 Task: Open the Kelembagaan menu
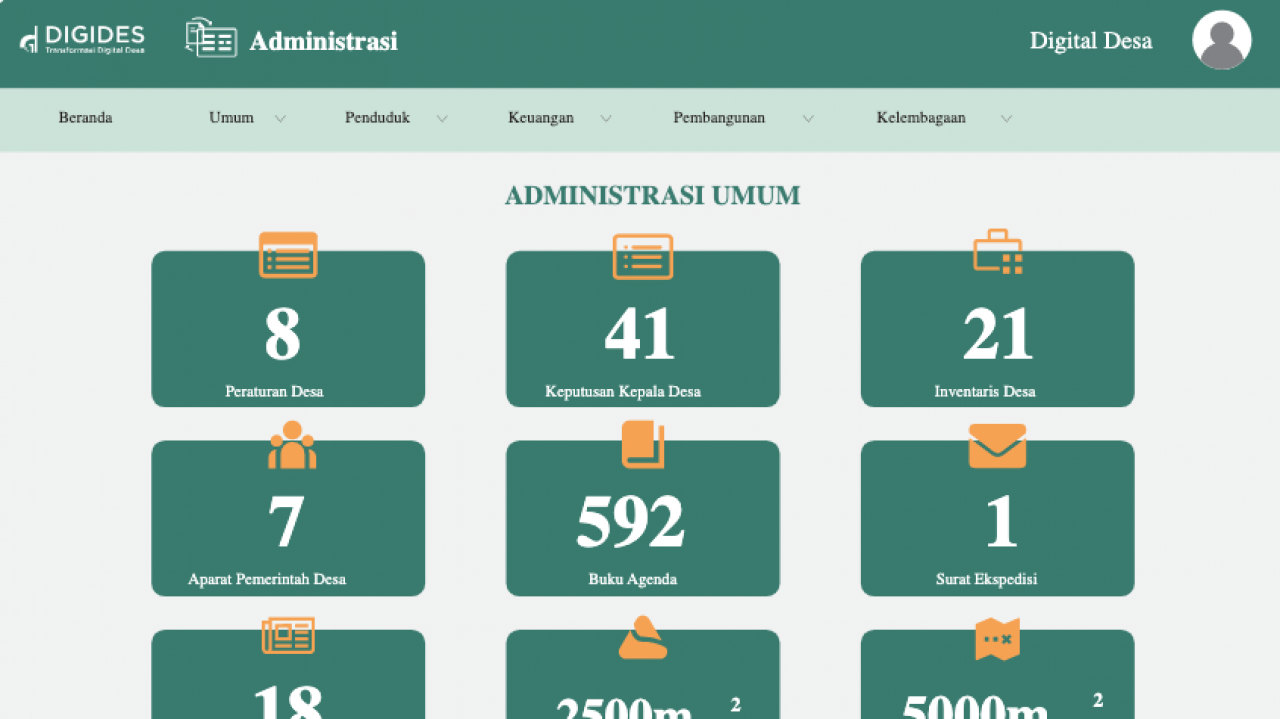point(921,118)
